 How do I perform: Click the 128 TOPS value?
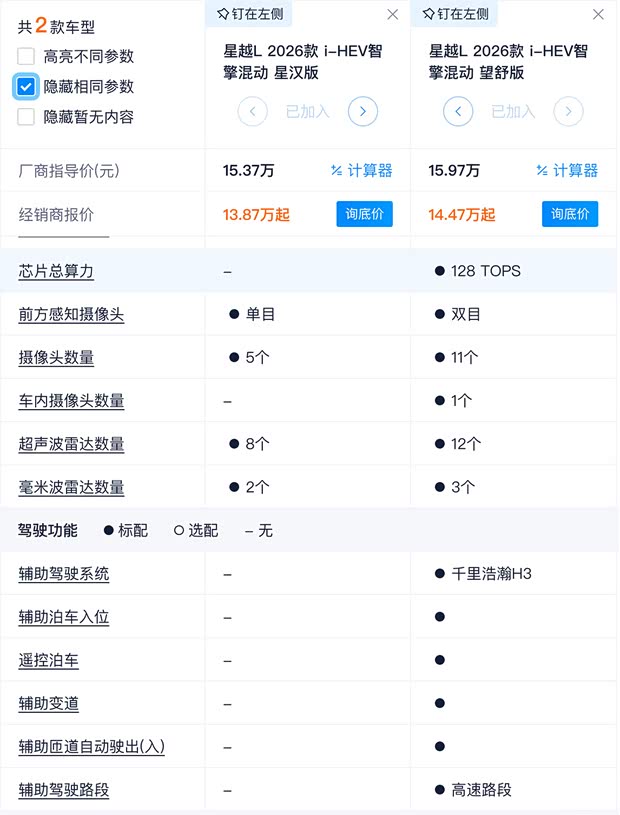[x=485, y=271]
